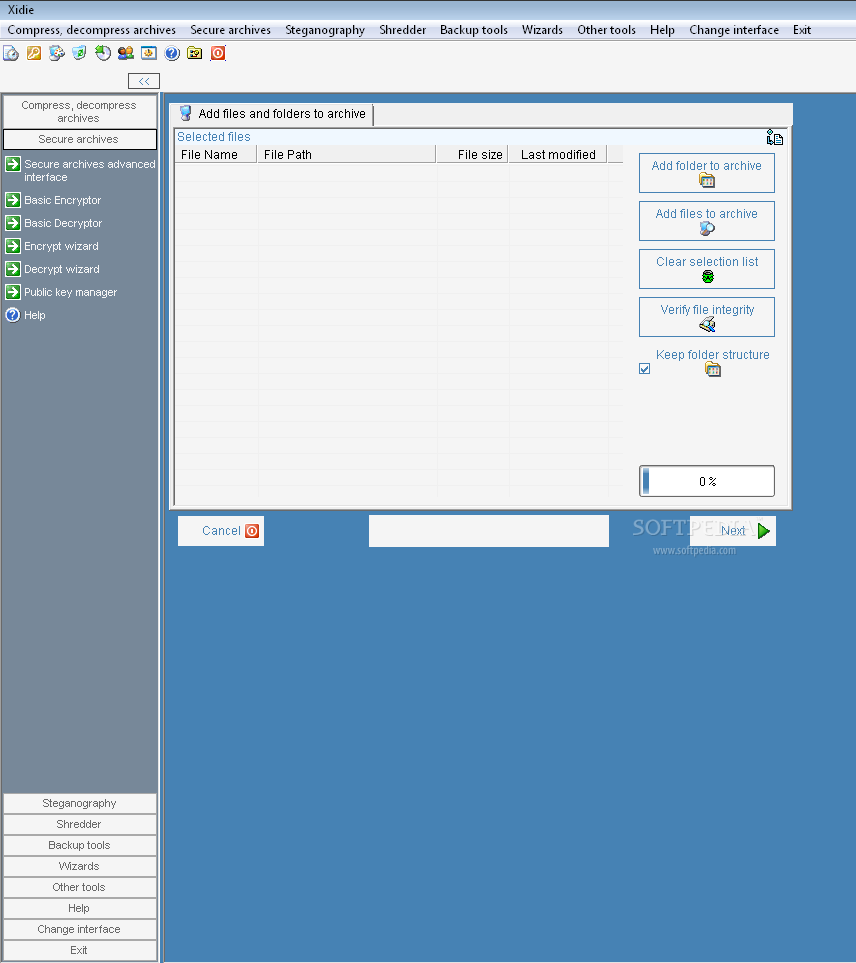Open the Help menu in the menu bar
856x963 pixels.
(662, 30)
